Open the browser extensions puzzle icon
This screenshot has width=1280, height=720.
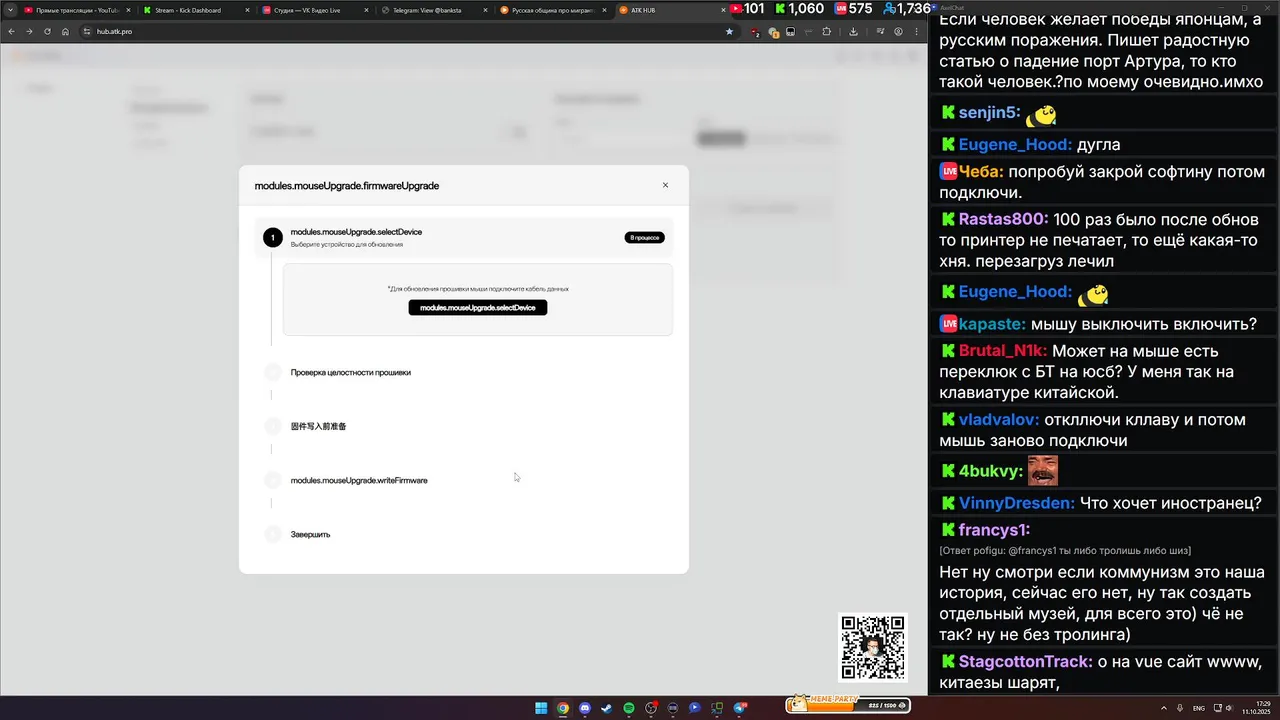pos(826,32)
